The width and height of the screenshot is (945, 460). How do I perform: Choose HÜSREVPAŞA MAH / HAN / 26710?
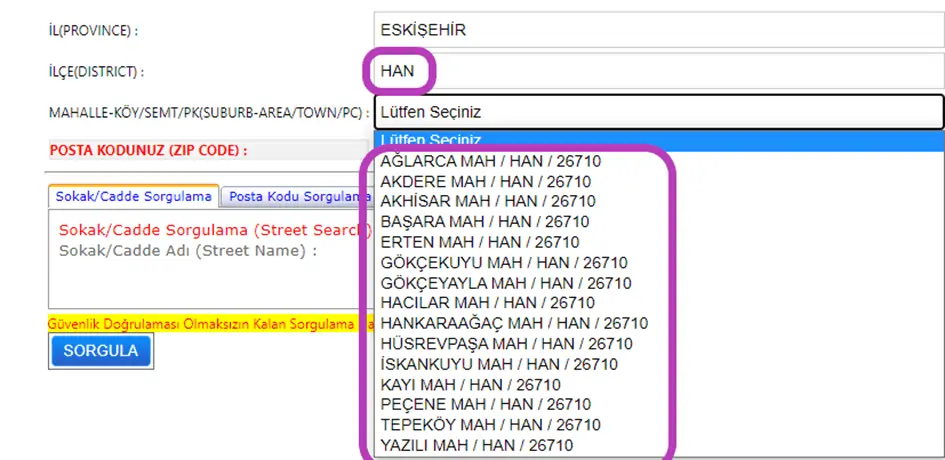(x=506, y=344)
